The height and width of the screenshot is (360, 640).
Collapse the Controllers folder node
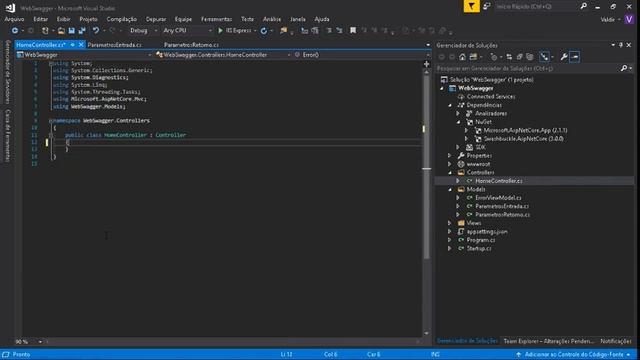pos(450,173)
